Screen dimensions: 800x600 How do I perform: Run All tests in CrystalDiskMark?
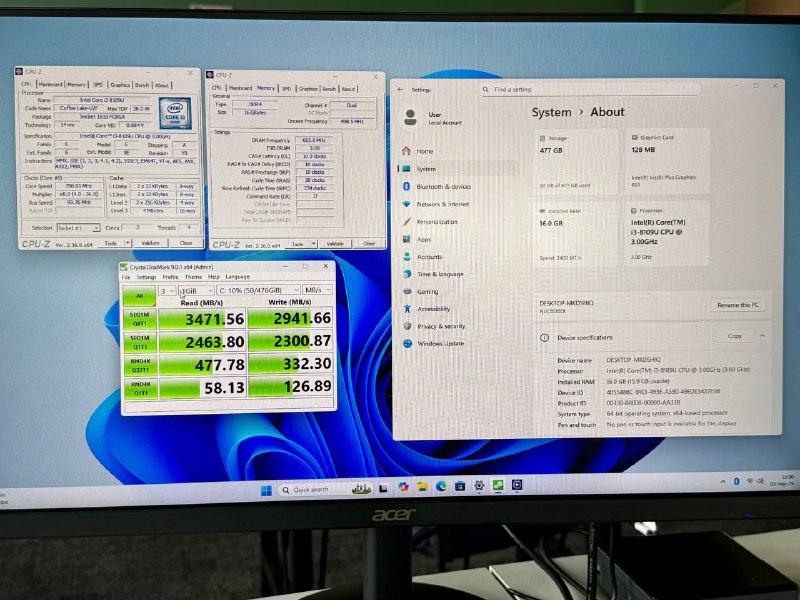[139, 296]
